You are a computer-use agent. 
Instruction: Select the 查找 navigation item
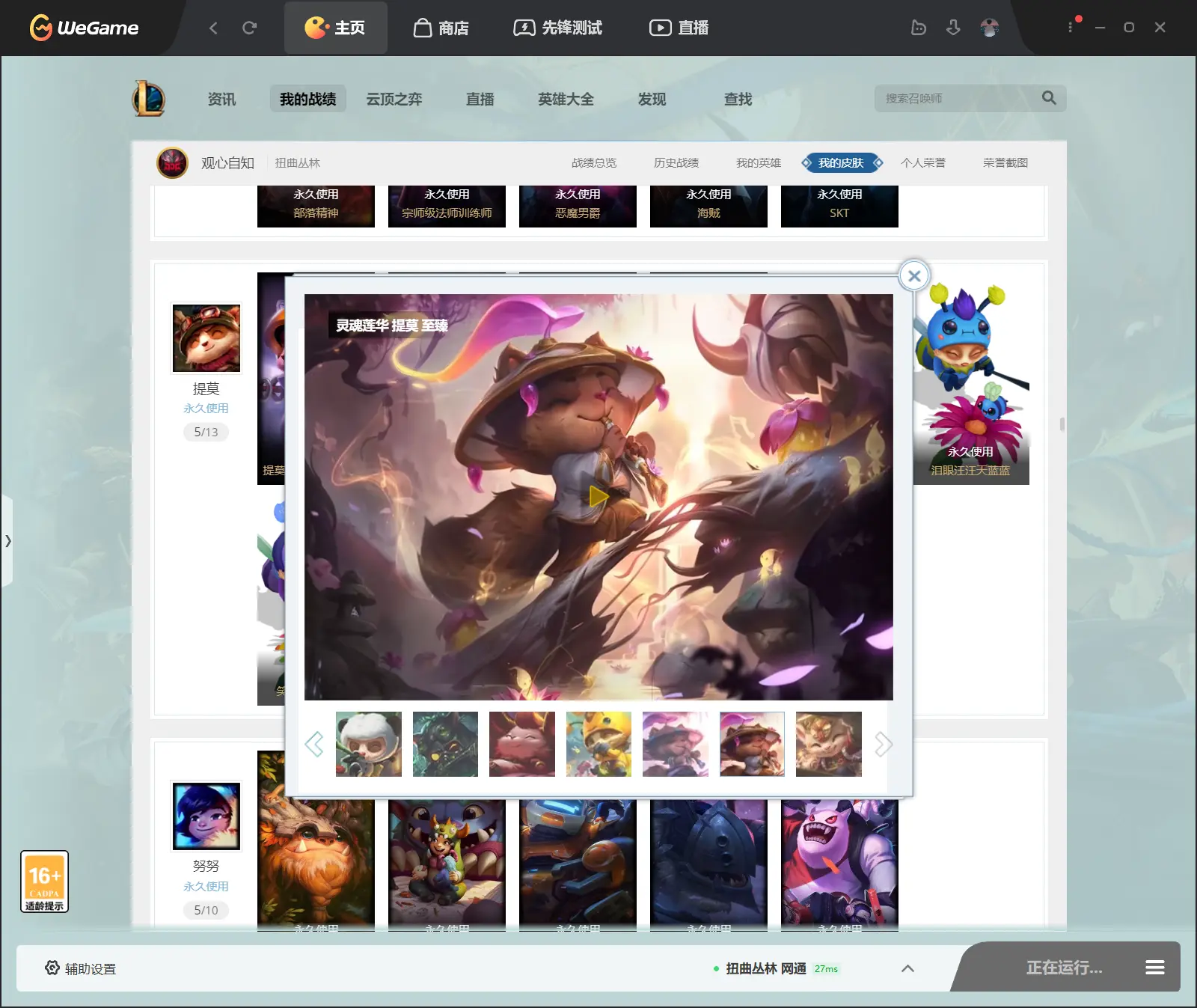[738, 99]
